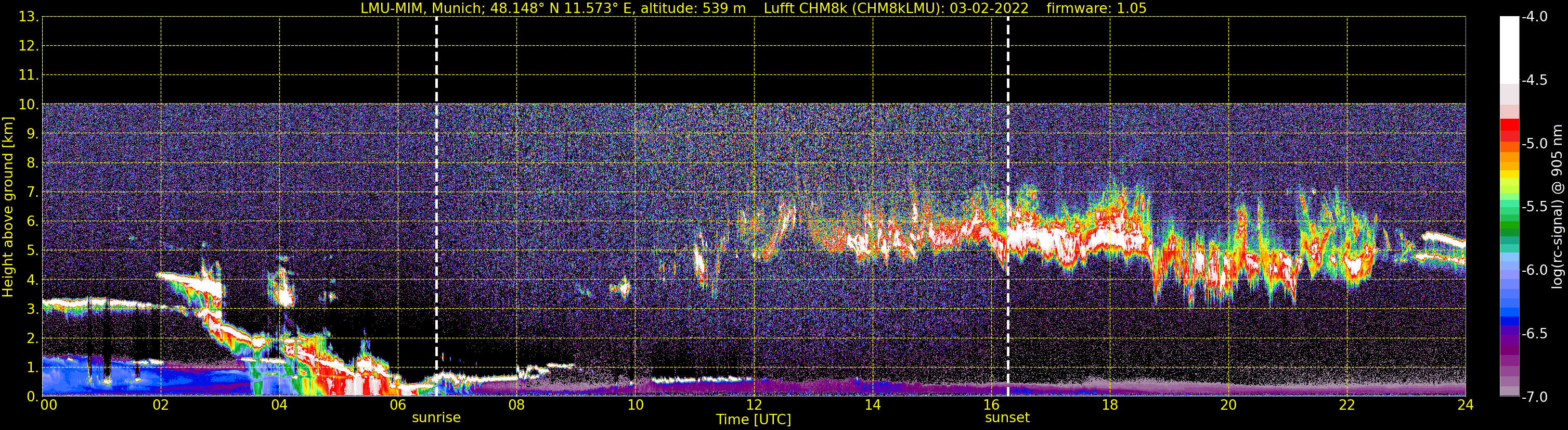The width and height of the screenshot is (1568, 430).
Task: Click time tick label '20'
Action: click(x=1229, y=405)
